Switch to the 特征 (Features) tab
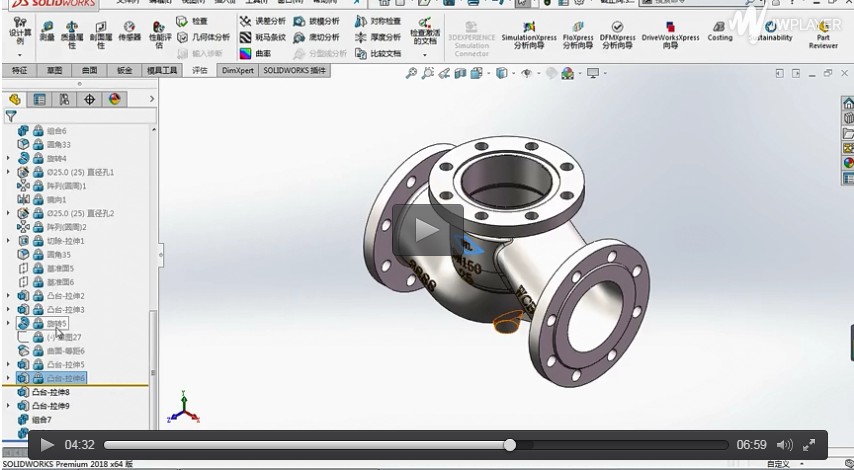Screen dimensions: 854x470 pyautogui.click(x=19, y=71)
